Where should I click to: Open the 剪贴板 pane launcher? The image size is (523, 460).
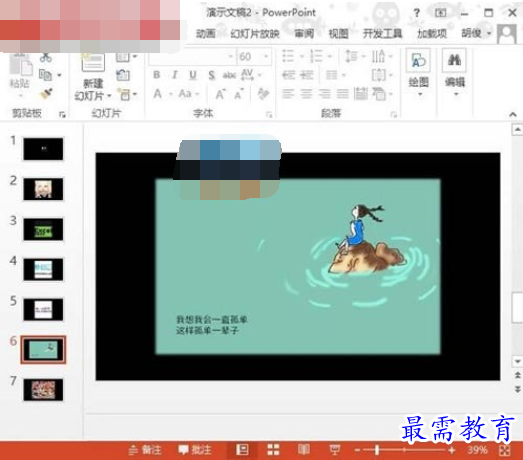pos(62,115)
